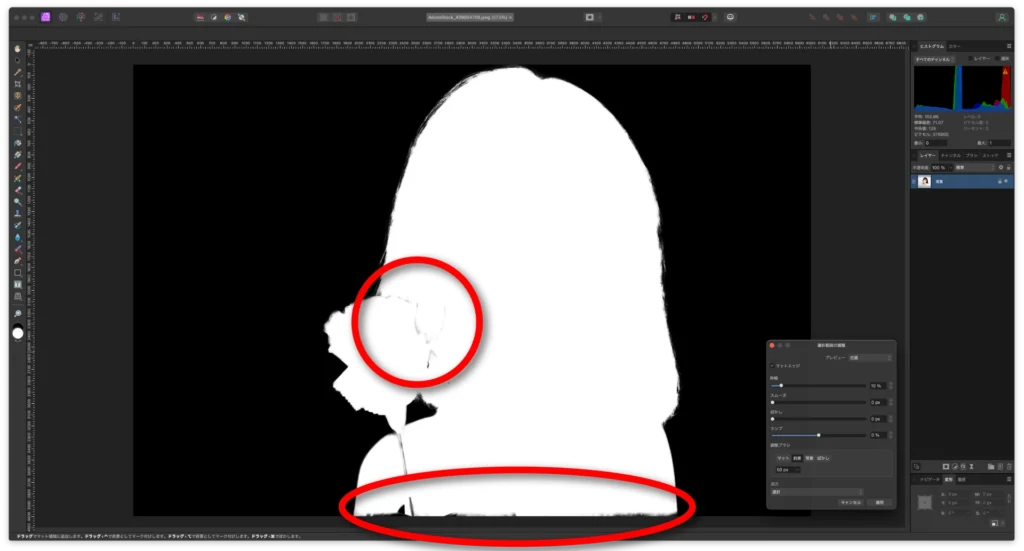Toggle the マットエッジ checkbox

point(772,367)
